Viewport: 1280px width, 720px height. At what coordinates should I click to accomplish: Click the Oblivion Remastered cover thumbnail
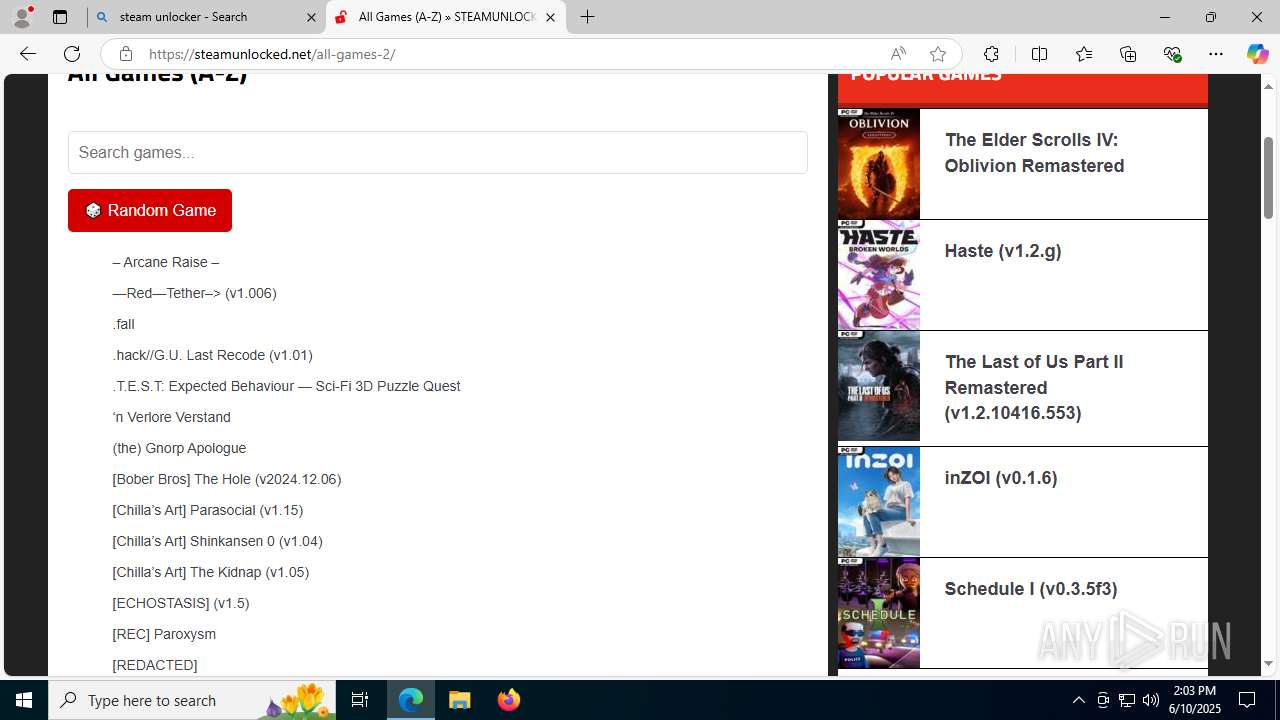point(879,164)
